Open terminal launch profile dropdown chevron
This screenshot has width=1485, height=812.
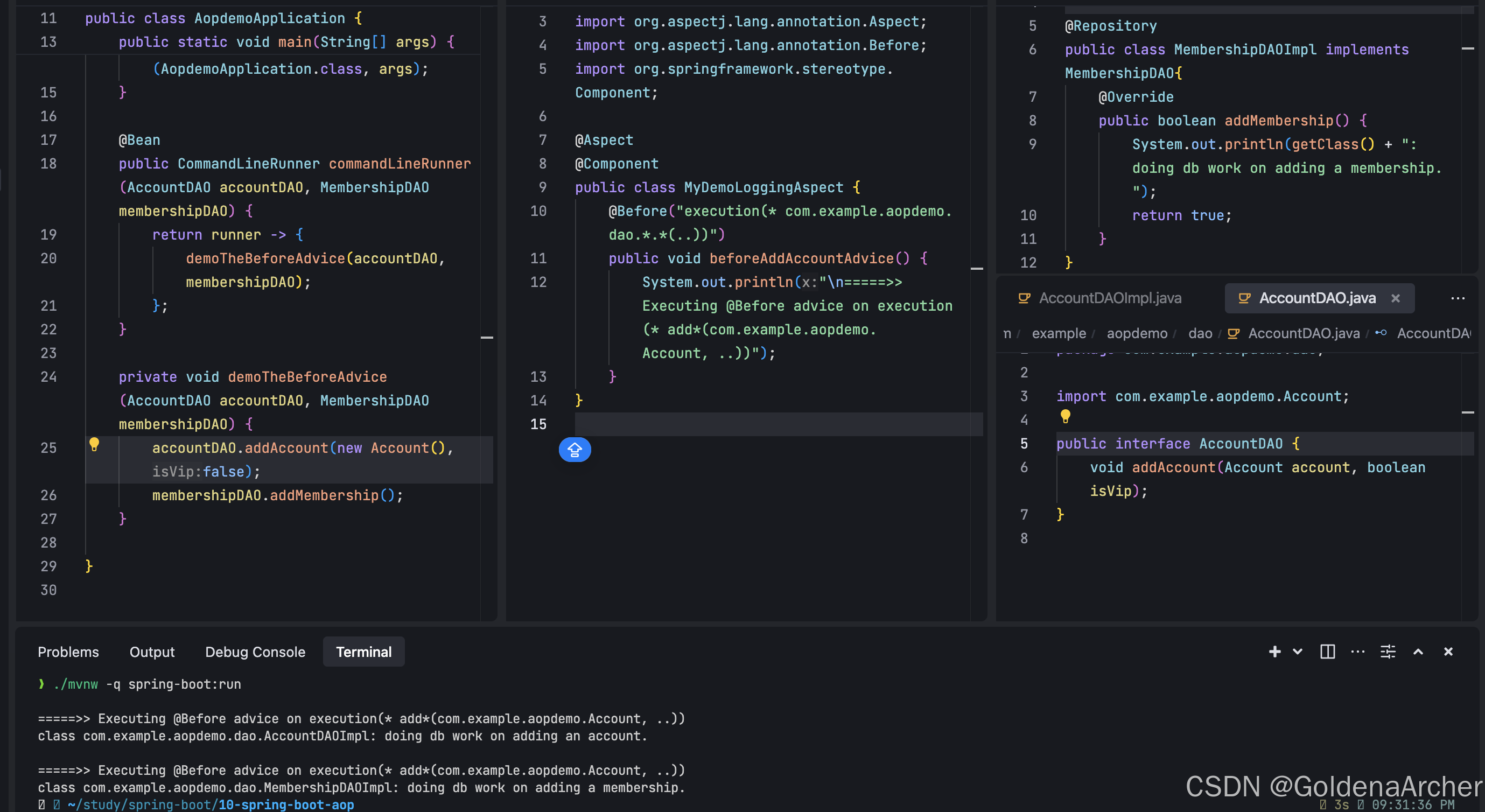[1297, 652]
